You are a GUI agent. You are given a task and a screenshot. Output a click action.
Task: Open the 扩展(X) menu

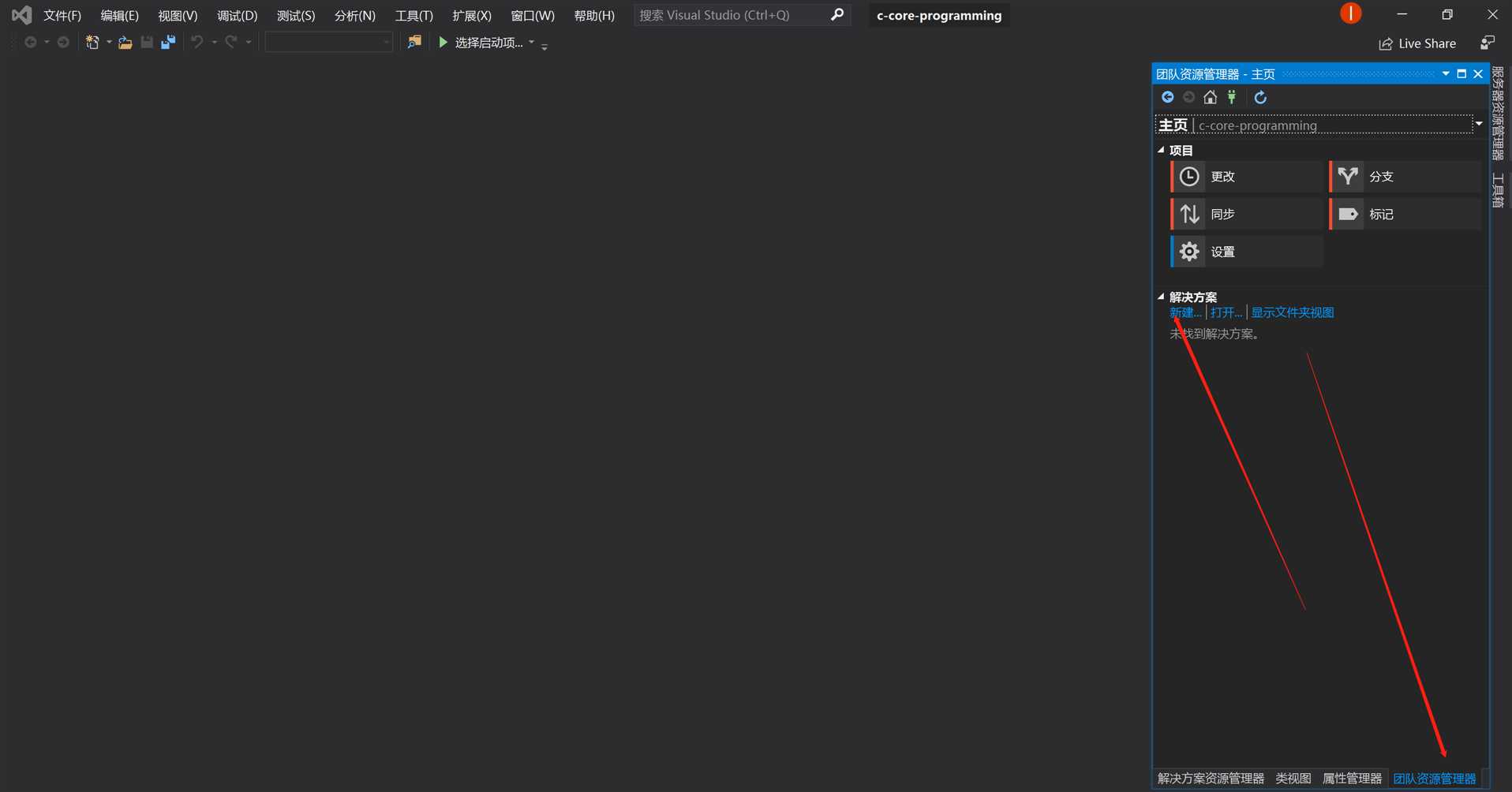[472, 15]
